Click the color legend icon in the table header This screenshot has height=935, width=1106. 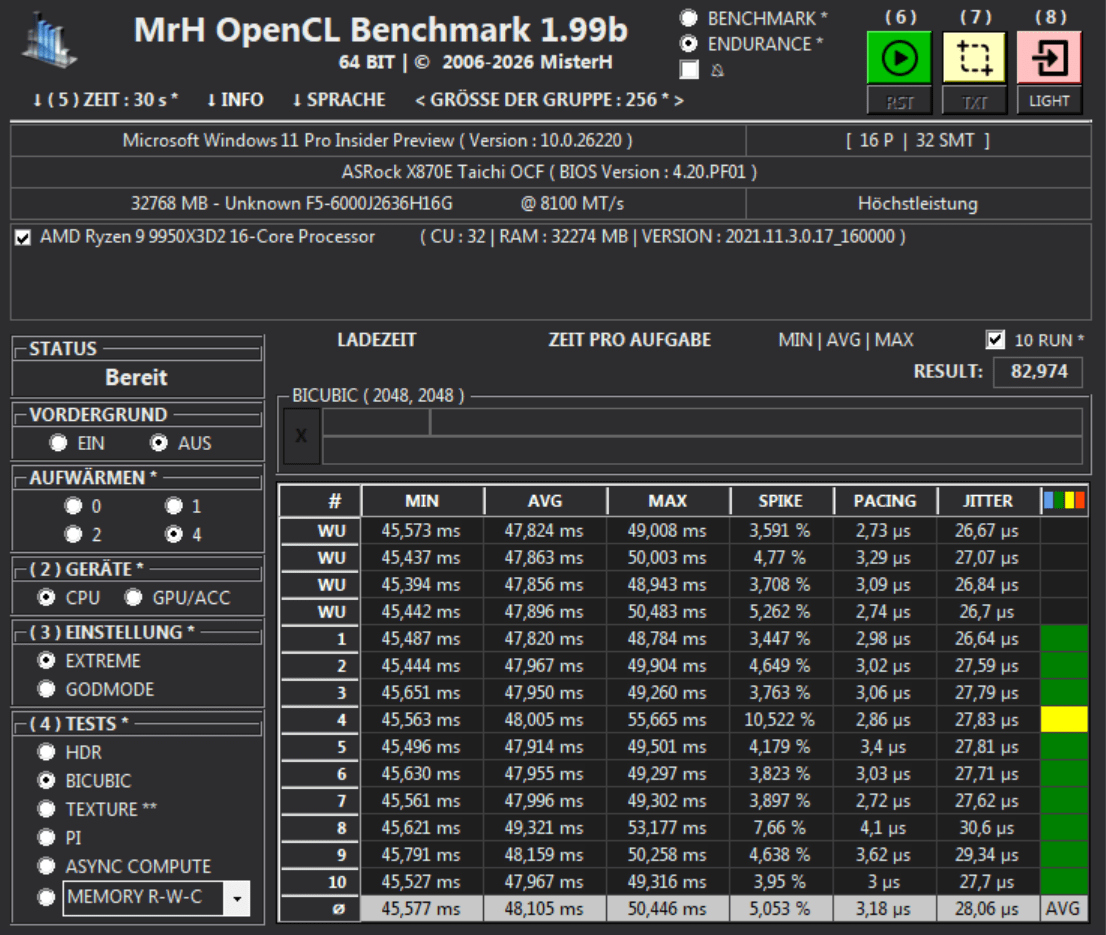1064,501
